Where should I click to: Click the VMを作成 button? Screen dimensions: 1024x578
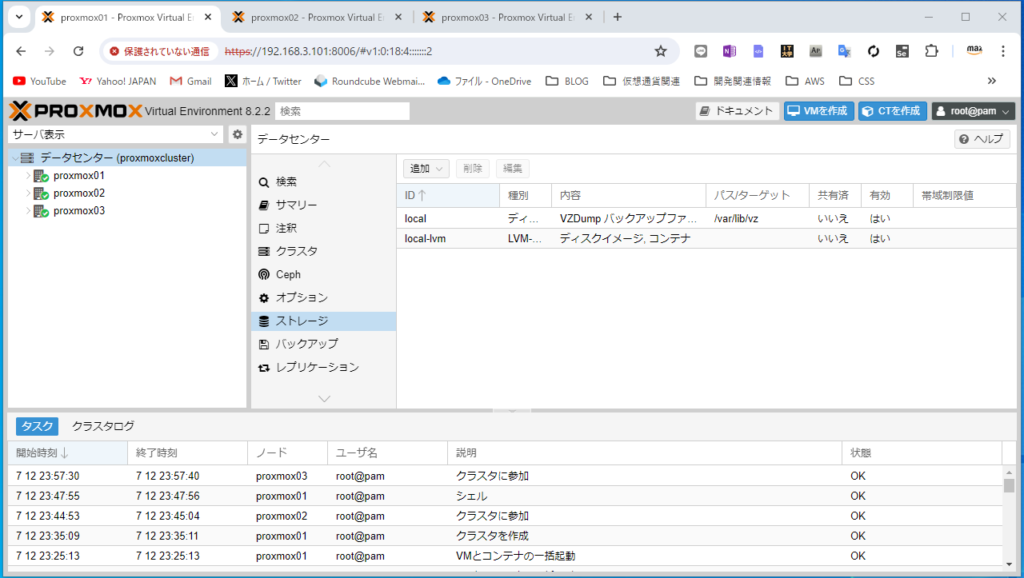(x=818, y=111)
